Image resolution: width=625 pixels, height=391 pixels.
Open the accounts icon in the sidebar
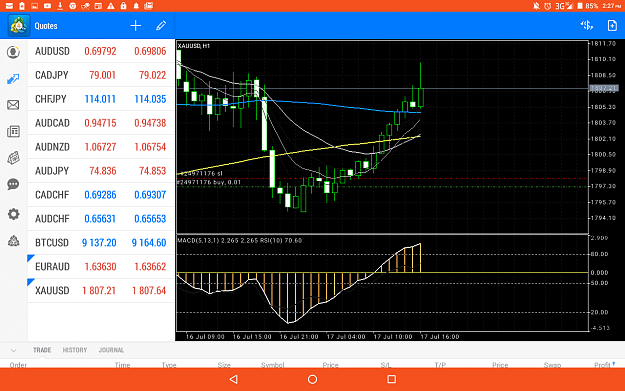click(14, 52)
